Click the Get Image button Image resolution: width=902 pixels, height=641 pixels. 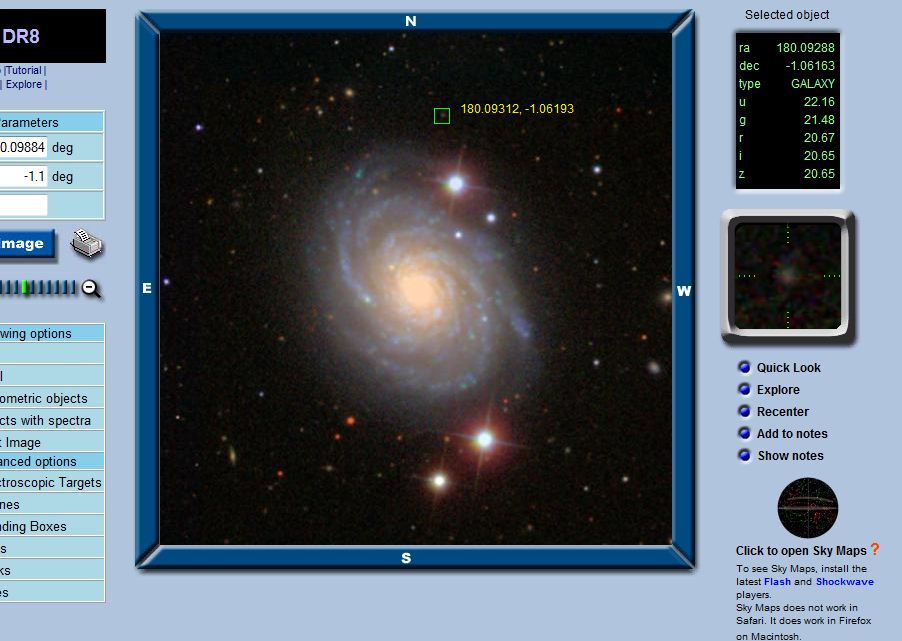27,244
